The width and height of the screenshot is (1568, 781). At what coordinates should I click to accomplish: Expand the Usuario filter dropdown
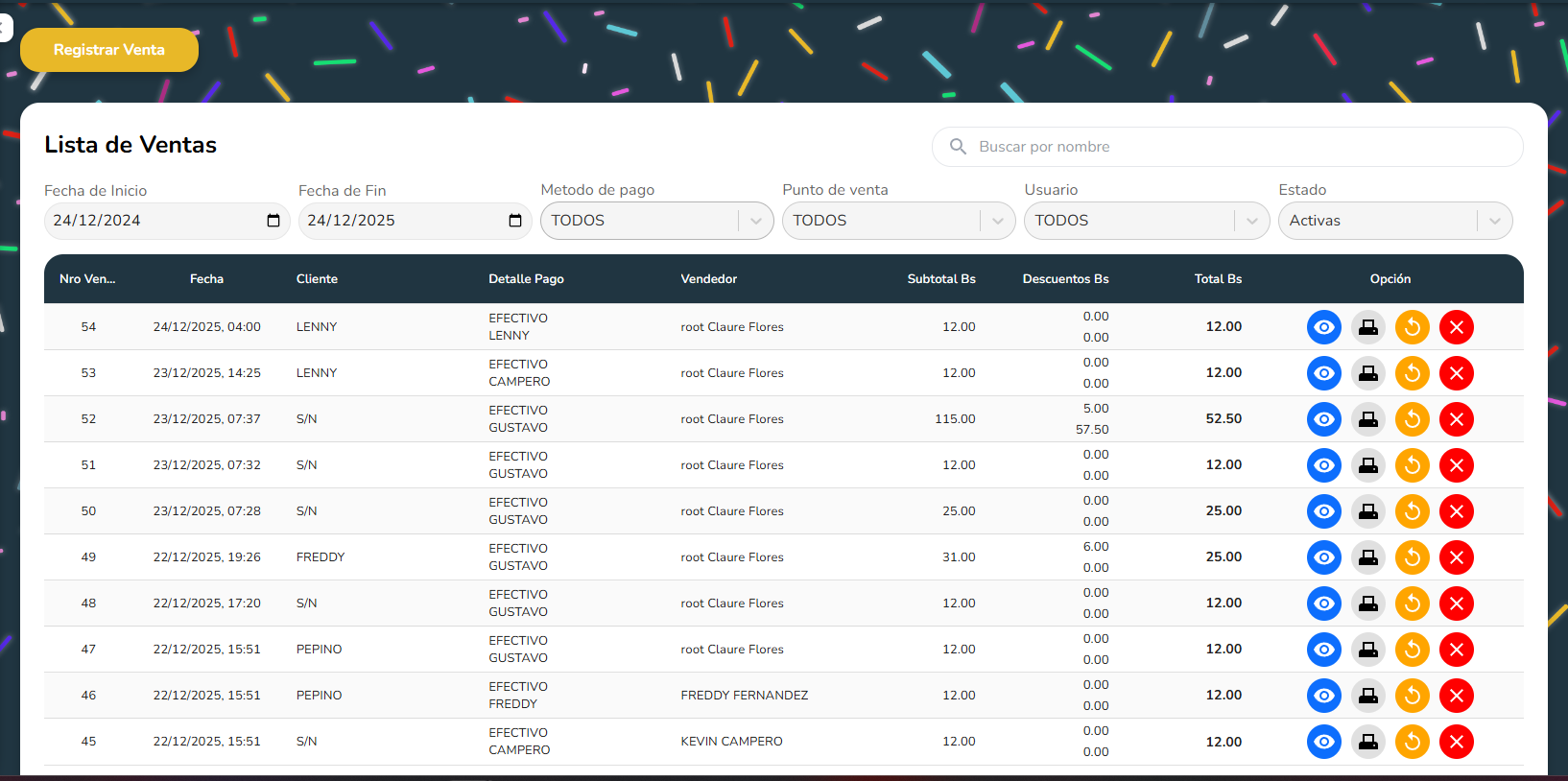pyautogui.click(x=1251, y=221)
